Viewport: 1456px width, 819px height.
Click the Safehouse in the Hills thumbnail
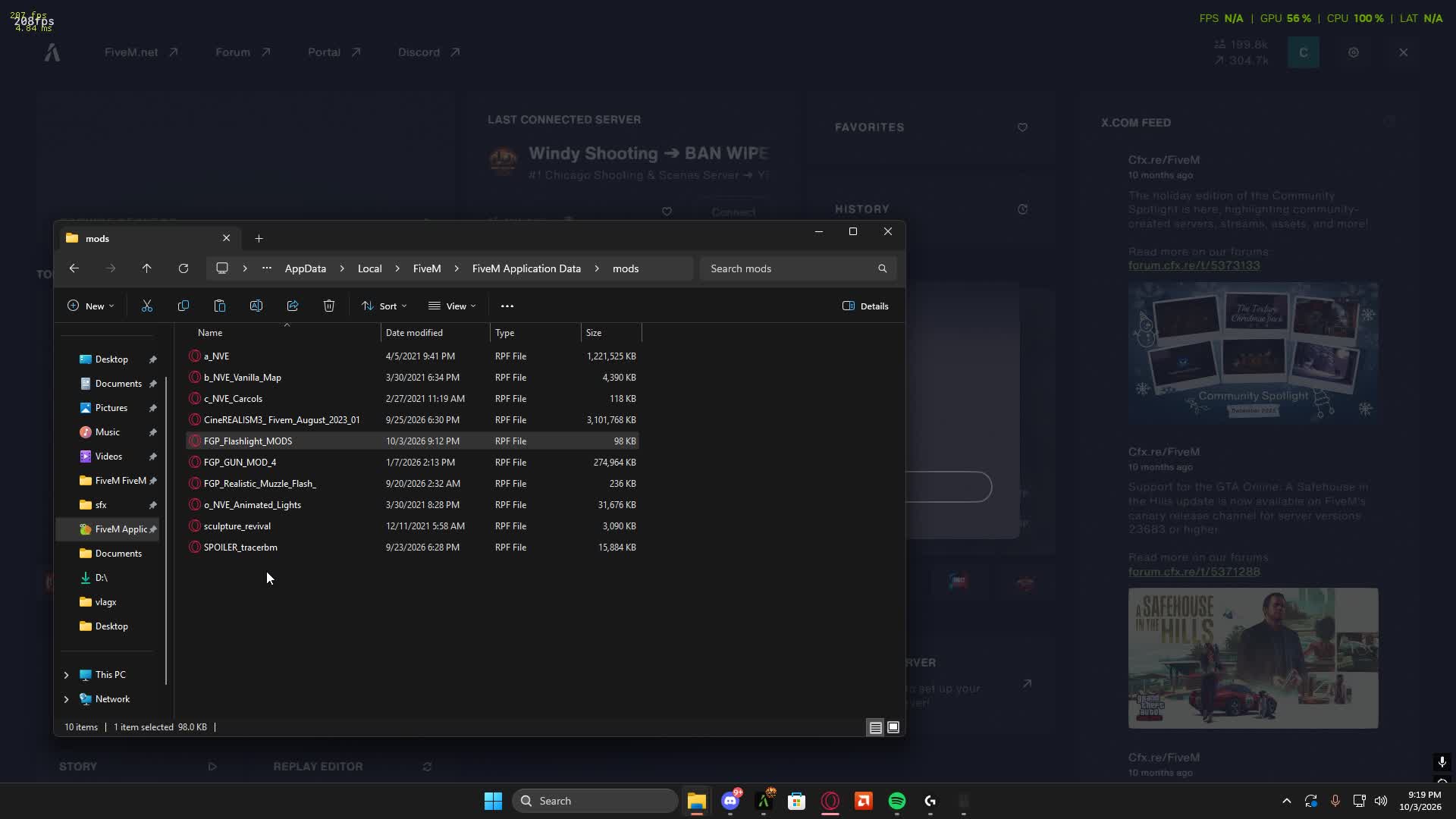pyautogui.click(x=1253, y=658)
